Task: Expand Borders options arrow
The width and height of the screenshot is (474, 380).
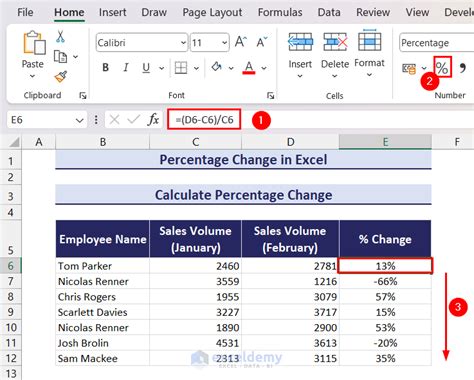Action: [196, 68]
